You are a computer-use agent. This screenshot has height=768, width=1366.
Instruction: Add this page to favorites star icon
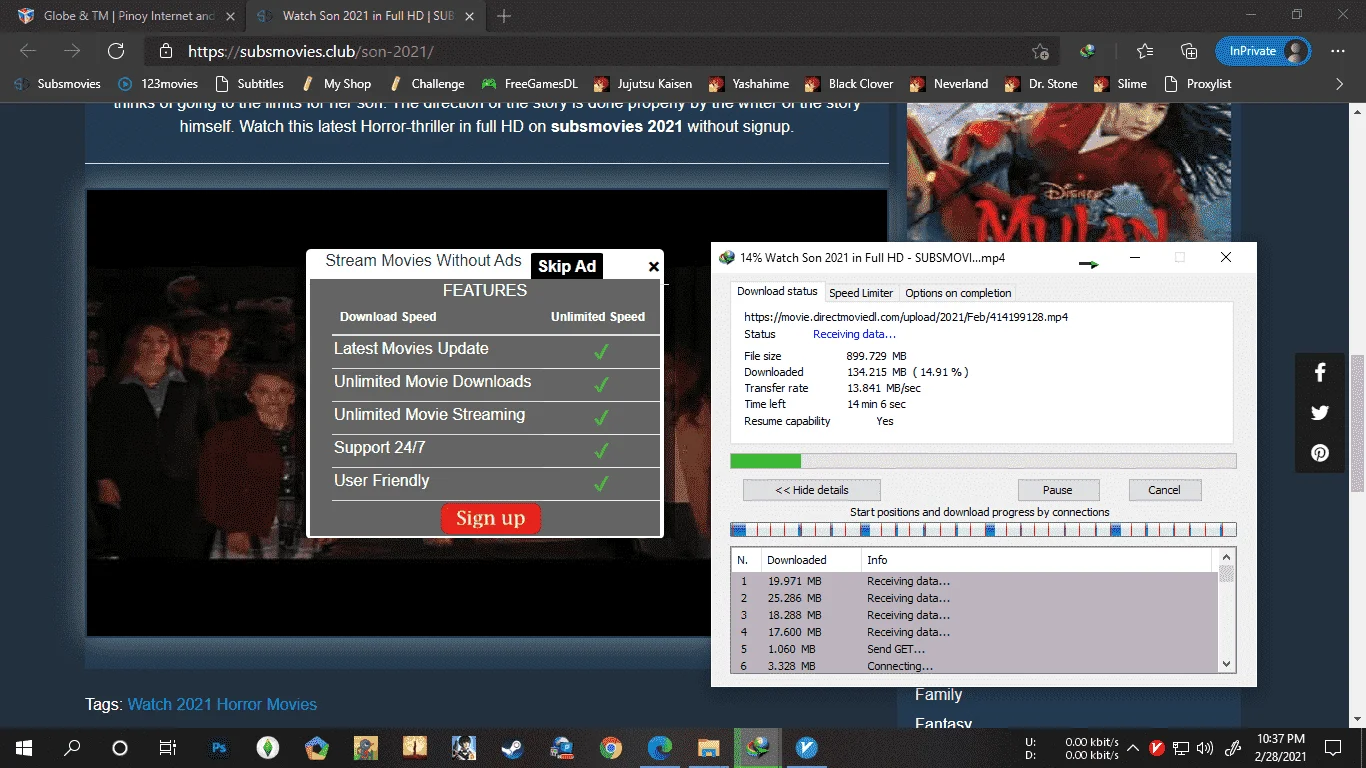coord(1040,51)
